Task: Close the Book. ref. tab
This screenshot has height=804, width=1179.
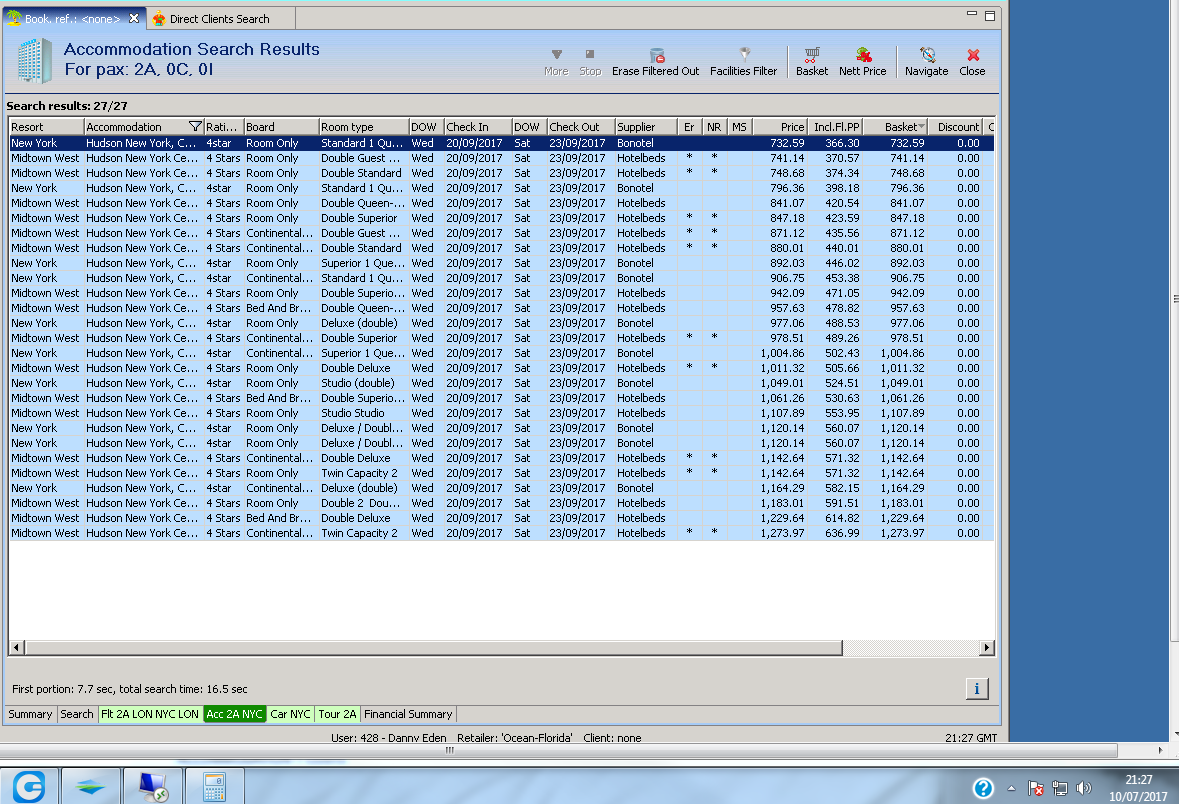Action: coord(134,18)
